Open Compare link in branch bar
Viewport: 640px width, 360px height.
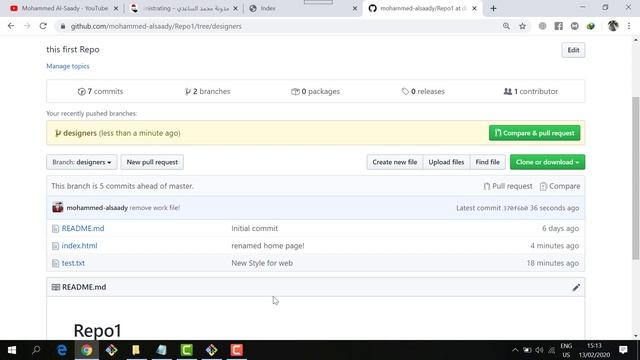[560, 186]
